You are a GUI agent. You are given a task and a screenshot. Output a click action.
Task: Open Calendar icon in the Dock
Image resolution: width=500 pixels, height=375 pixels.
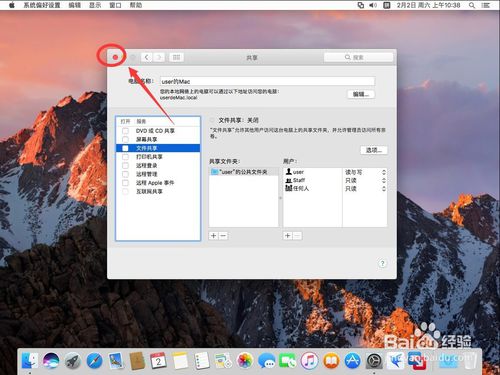click(159, 361)
